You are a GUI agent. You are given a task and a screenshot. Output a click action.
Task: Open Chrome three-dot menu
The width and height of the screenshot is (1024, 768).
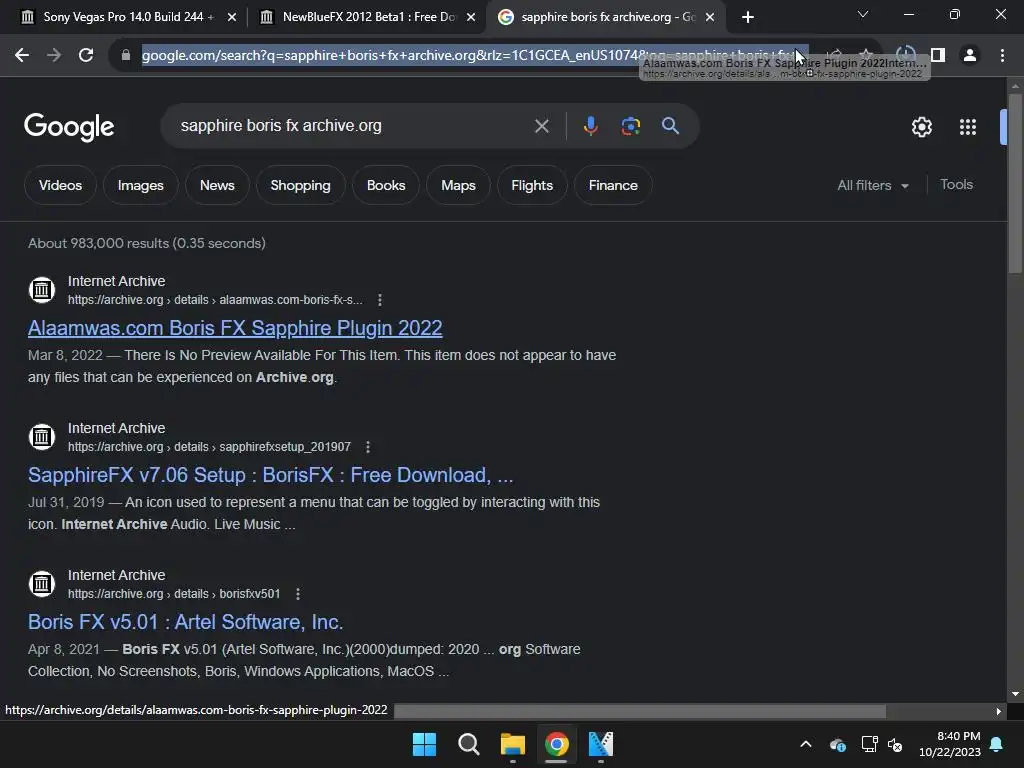point(1002,56)
